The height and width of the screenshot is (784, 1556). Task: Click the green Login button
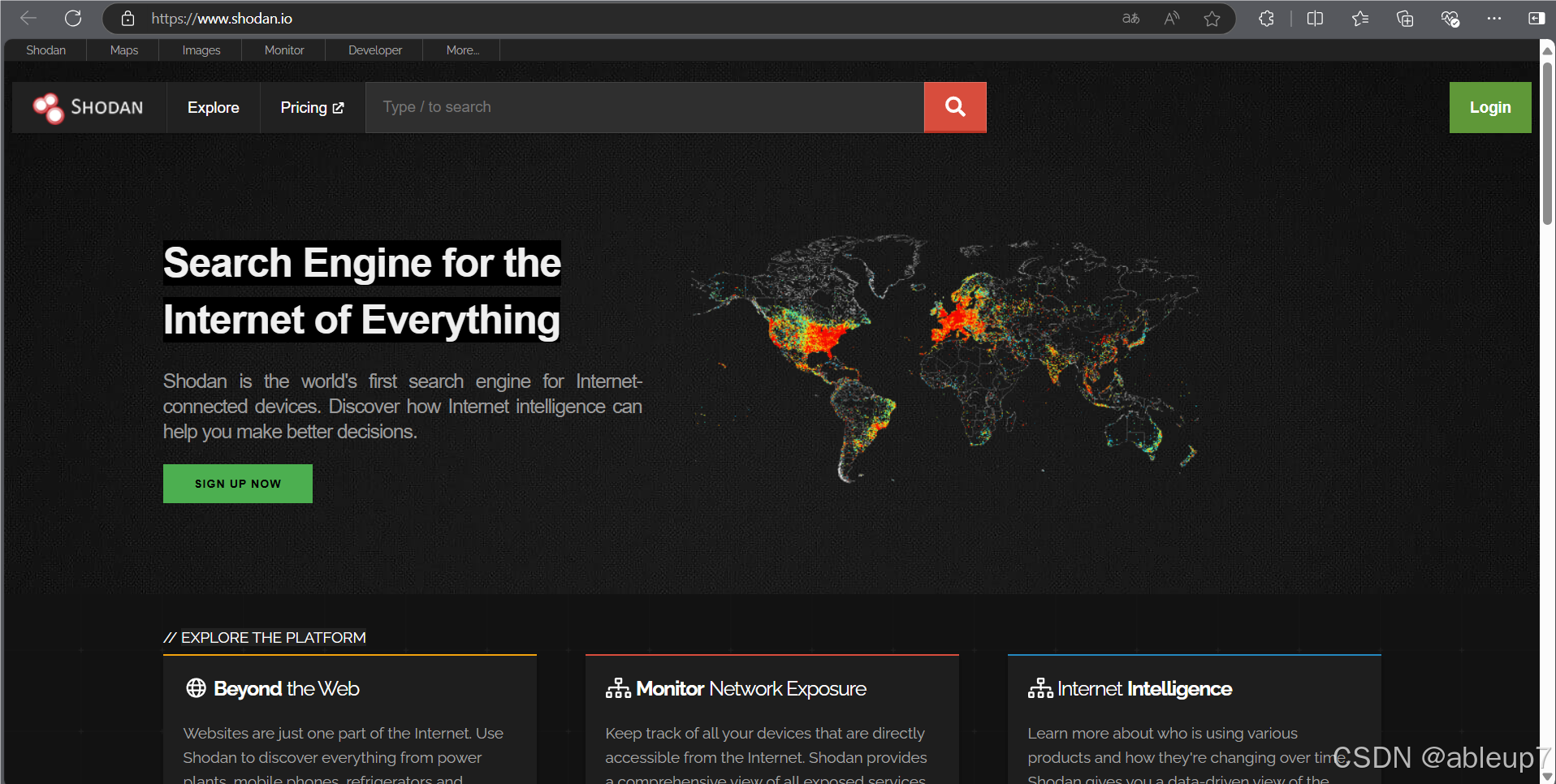coord(1490,107)
